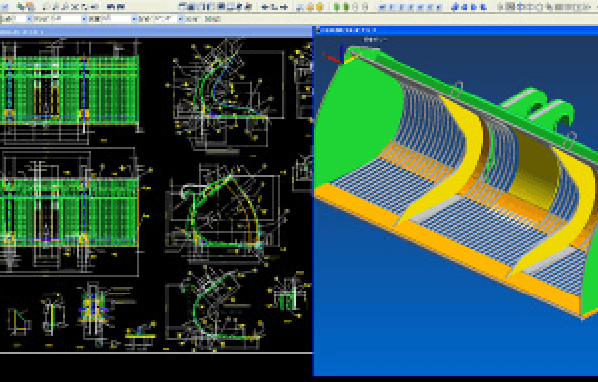The image size is (598, 382).
Task: Click the second green icon in the top toolbar middle
Action: (x=346, y=6)
